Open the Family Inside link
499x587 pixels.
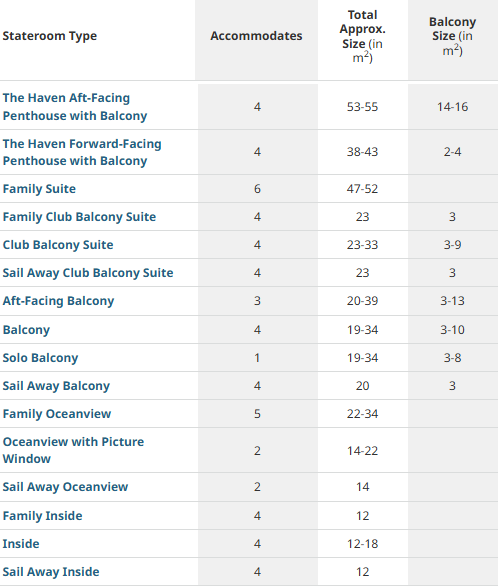click(43, 516)
